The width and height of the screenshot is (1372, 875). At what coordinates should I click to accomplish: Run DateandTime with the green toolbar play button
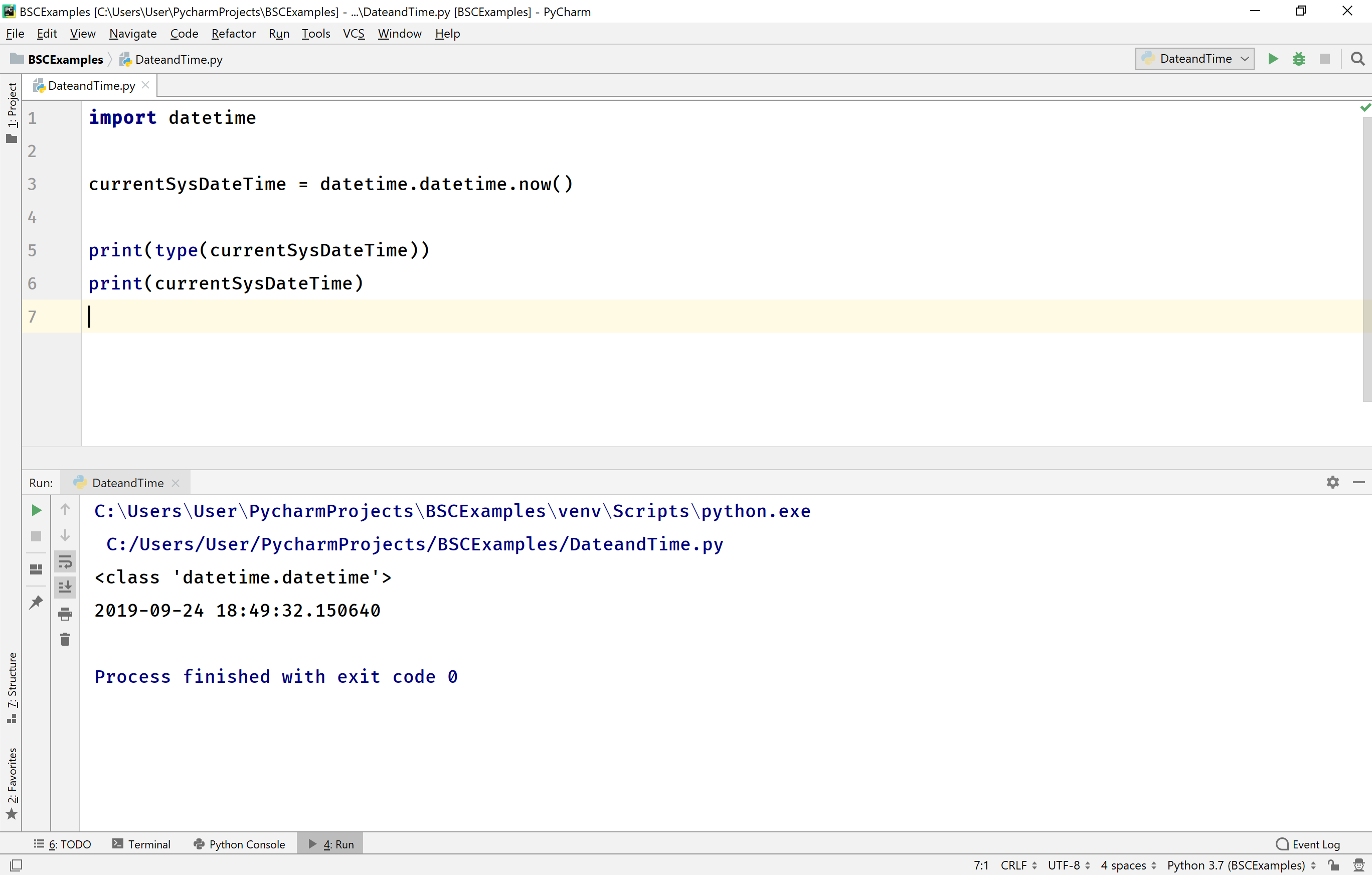click(1272, 59)
